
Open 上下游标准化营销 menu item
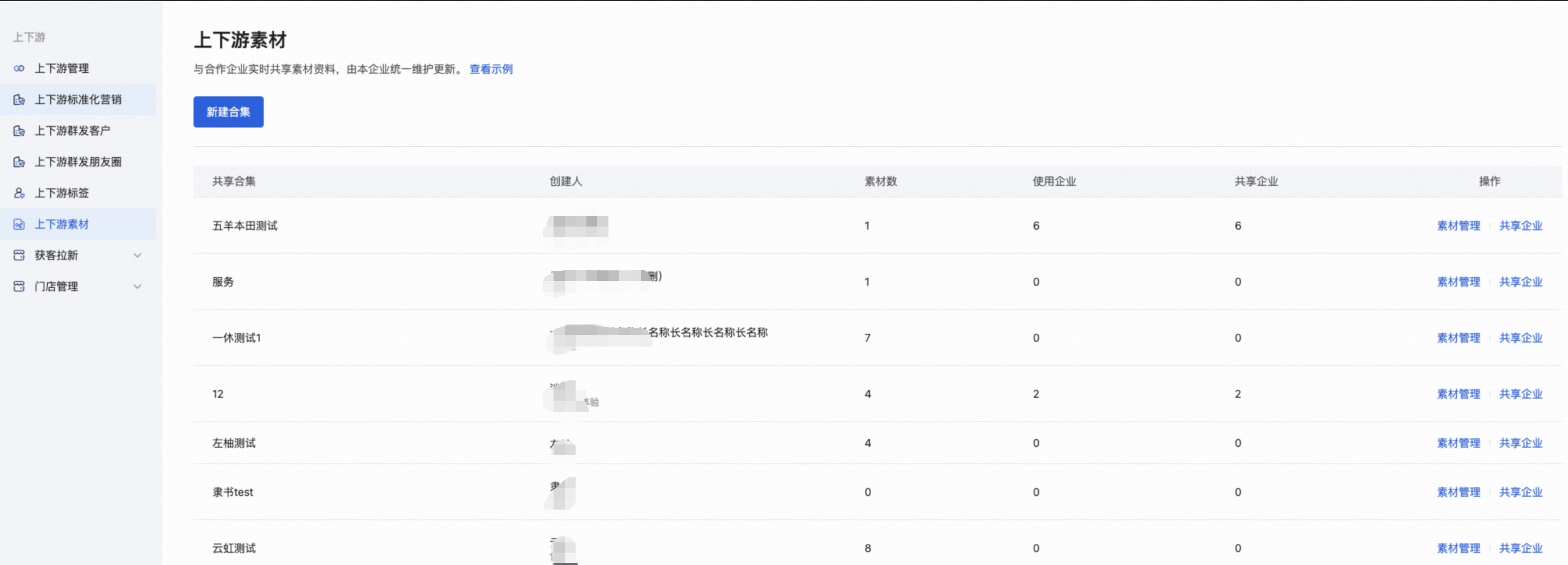pyautogui.click(x=78, y=100)
